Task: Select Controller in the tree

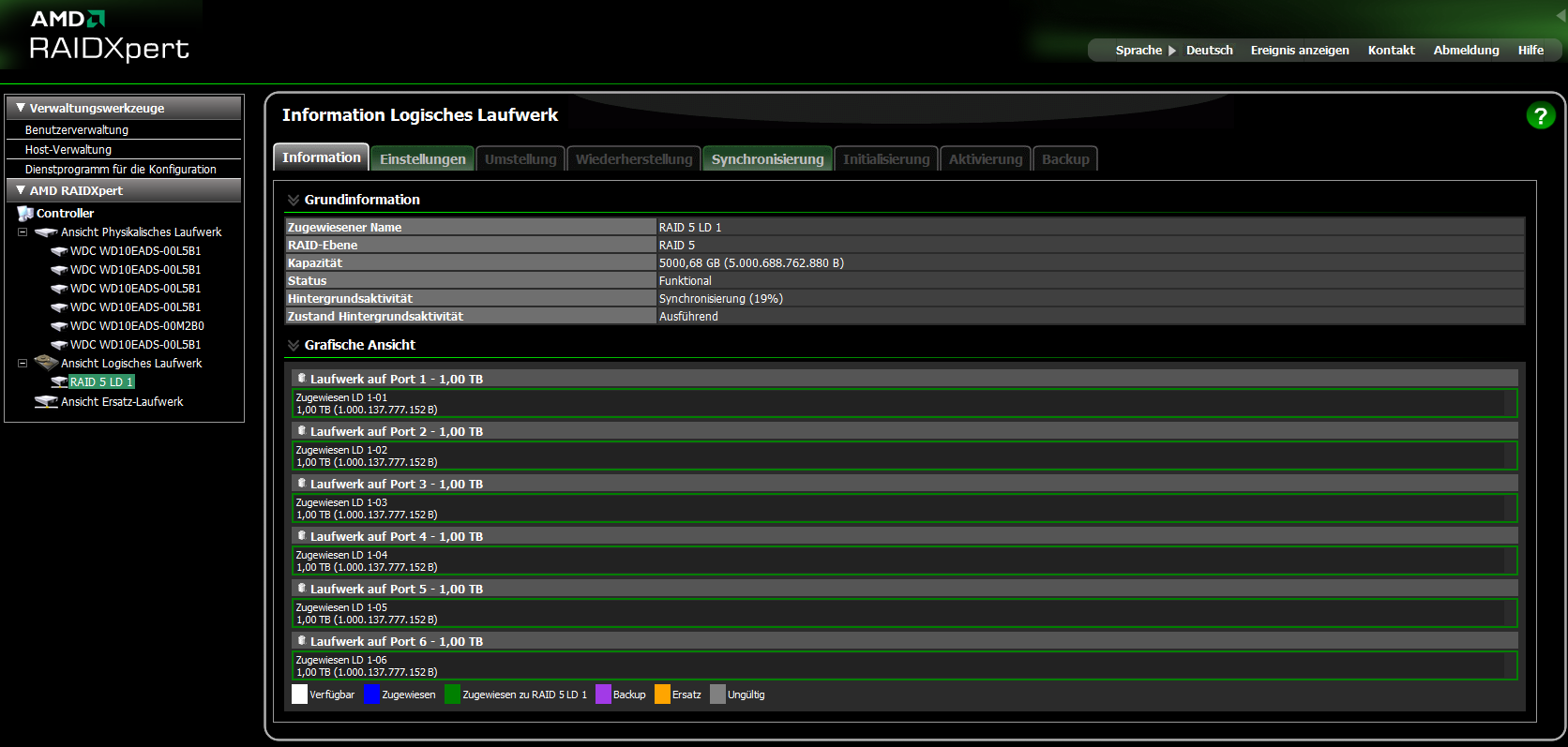Action: (65, 214)
